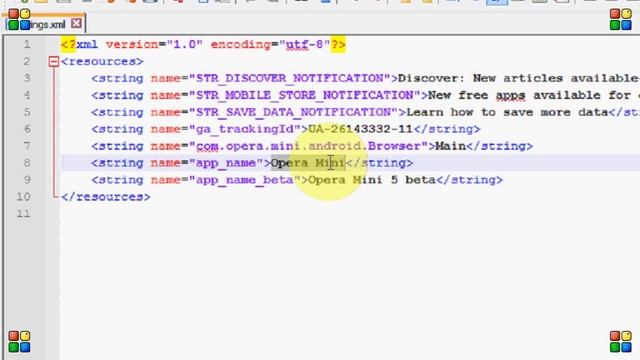Viewport: 640px width, 360px height.
Task: Click the app_name_beta attribute value
Action: click(244, 180)
